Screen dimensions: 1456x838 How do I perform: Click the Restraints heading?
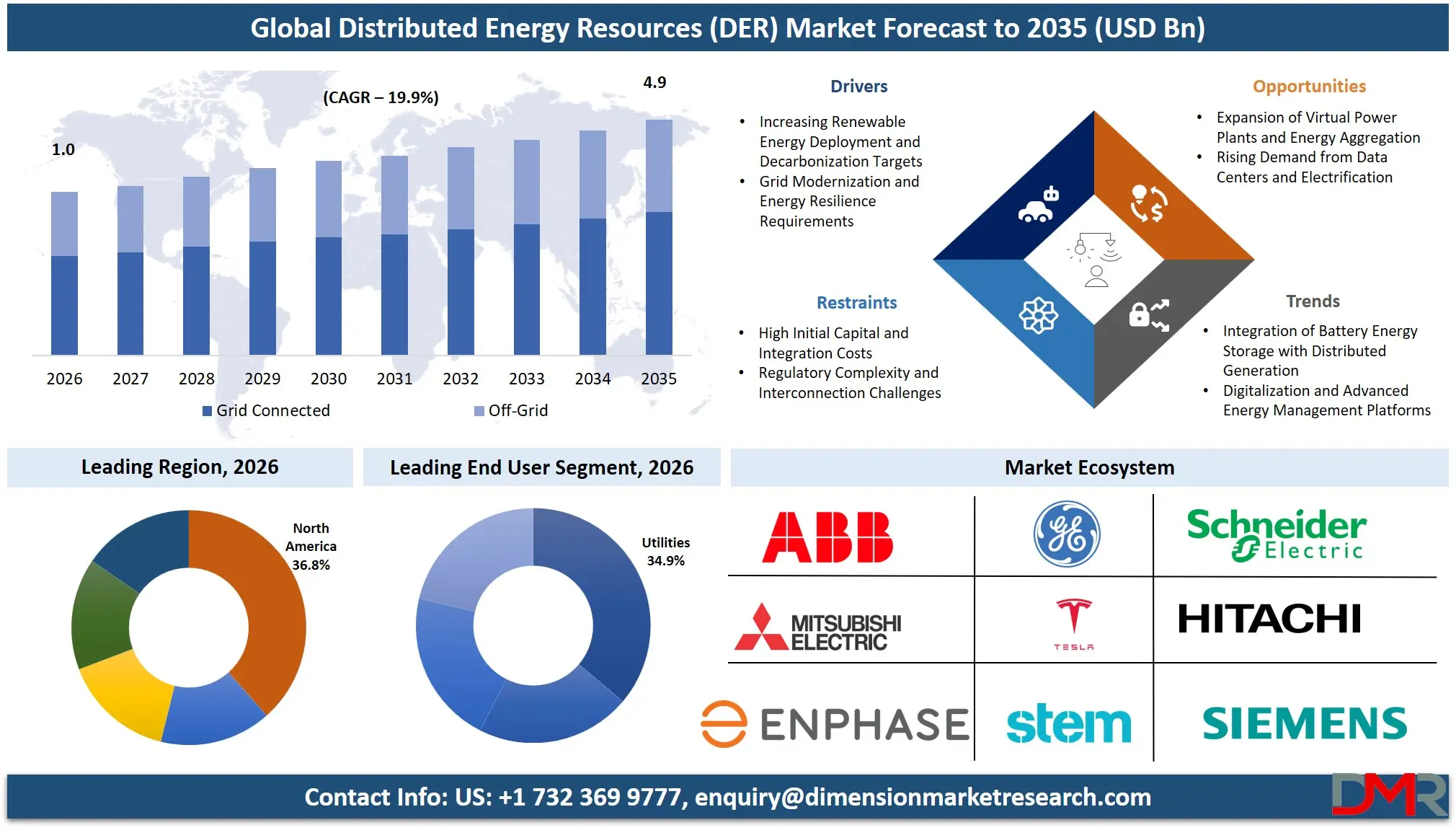click(856, 303)
